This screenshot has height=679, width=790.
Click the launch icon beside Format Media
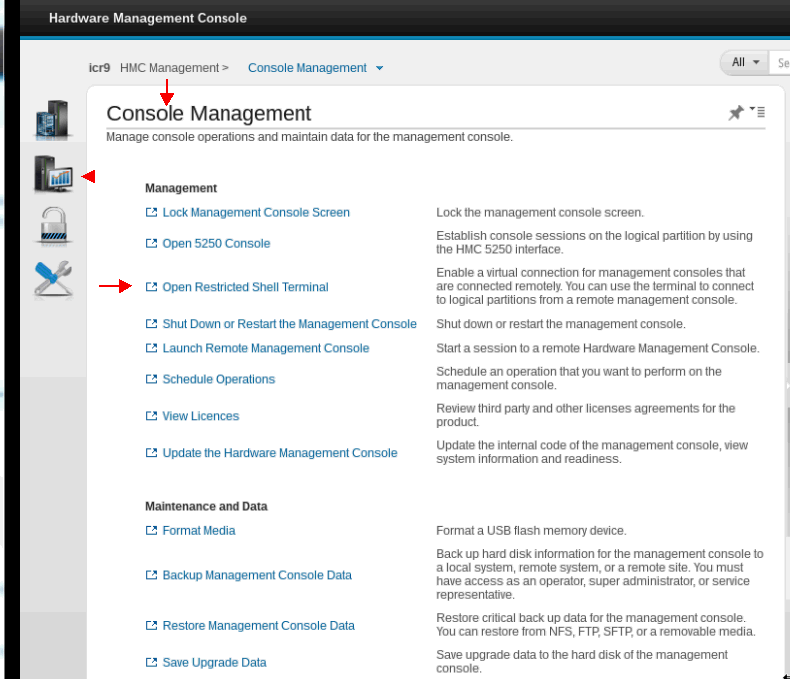pos(151,531)
